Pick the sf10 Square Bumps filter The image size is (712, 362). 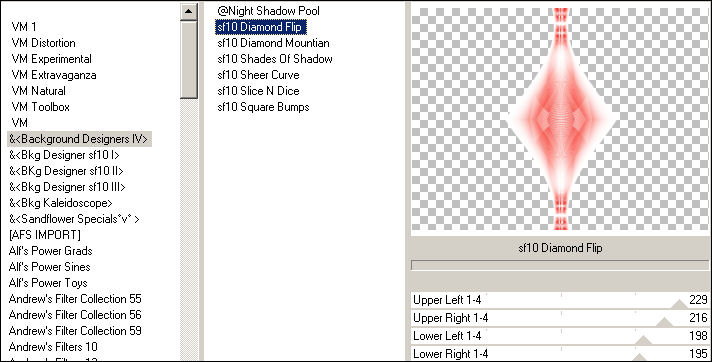[263, 107]
